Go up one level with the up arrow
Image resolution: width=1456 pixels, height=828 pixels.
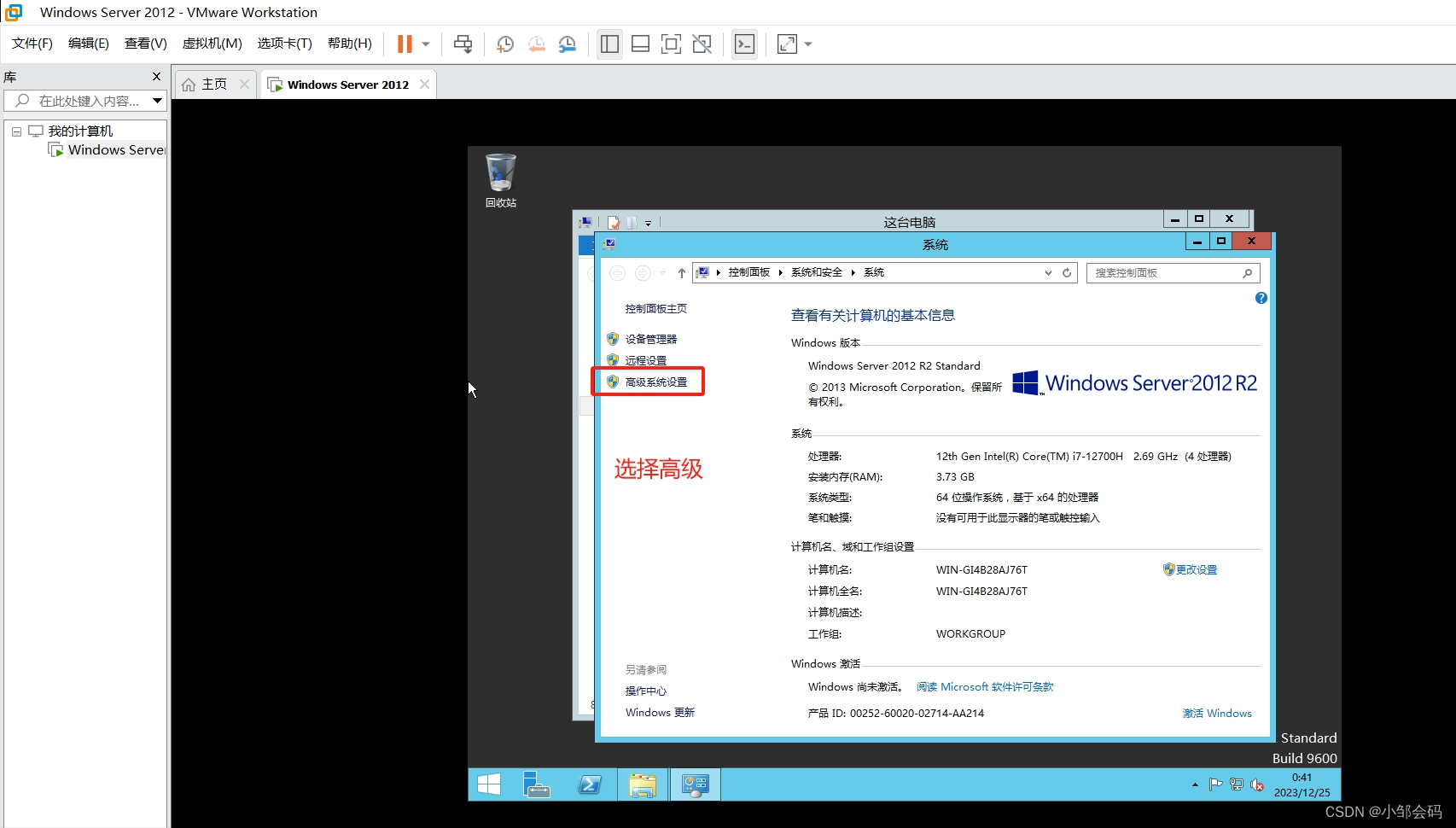click(681, 273)
